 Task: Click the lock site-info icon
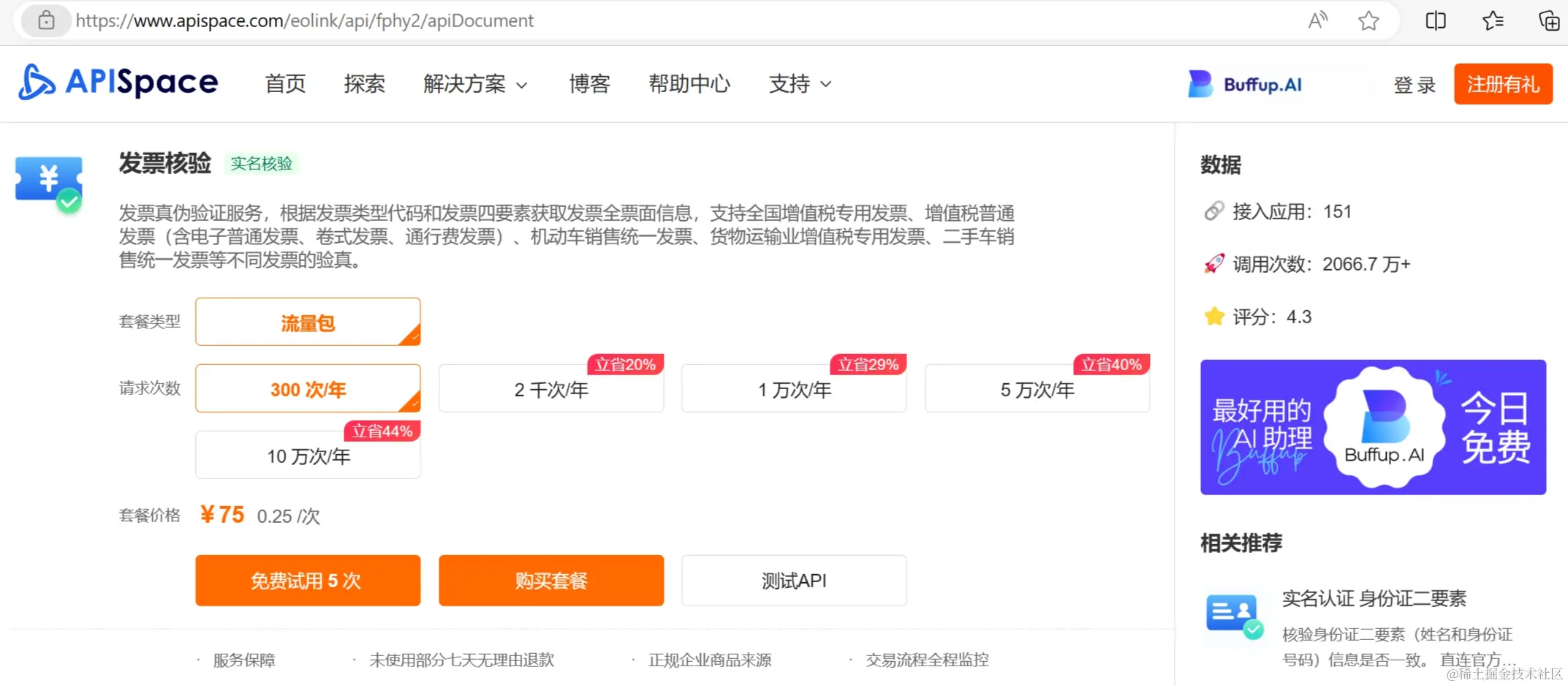pos(46,20)
